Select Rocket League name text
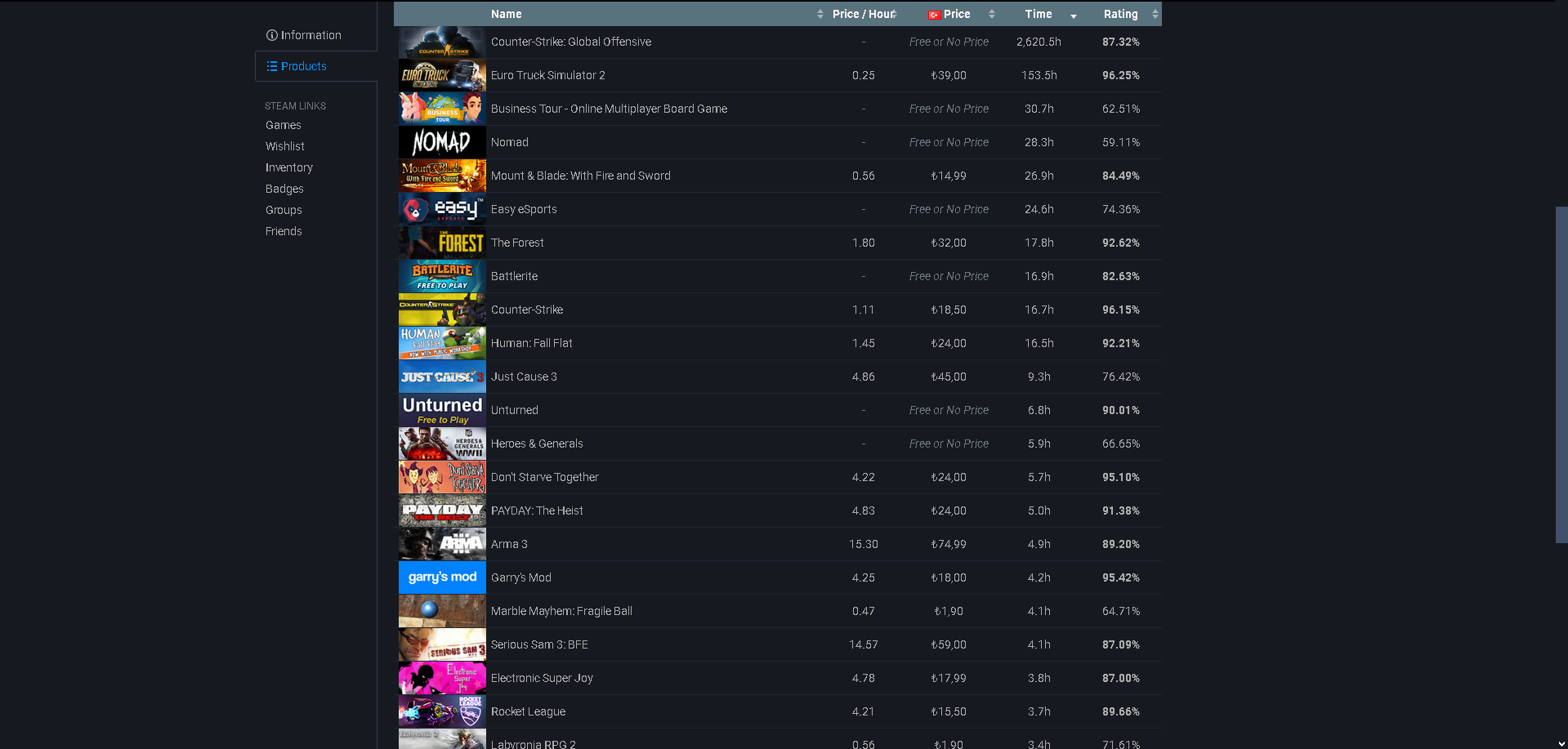The image size is (1568, 749). pos(528,711)
